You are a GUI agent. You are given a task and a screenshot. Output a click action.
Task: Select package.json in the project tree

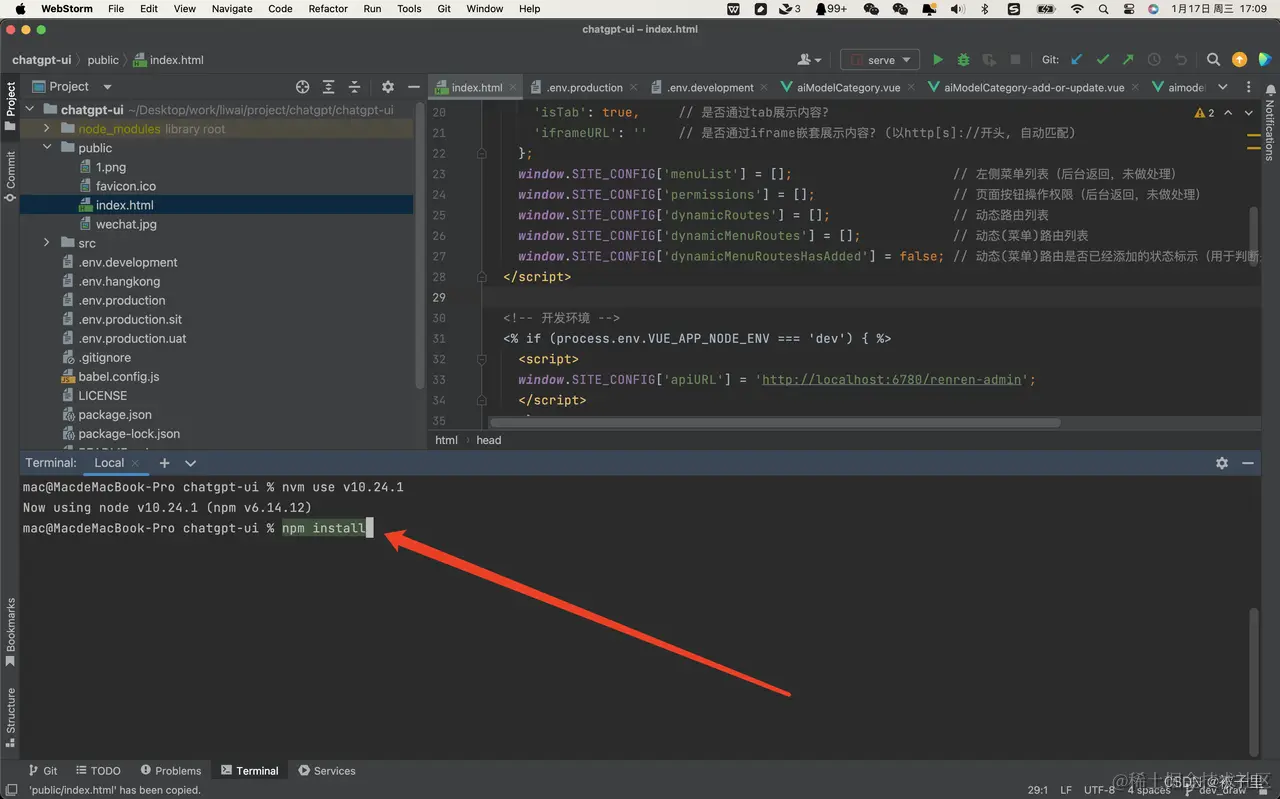[115, 415]
